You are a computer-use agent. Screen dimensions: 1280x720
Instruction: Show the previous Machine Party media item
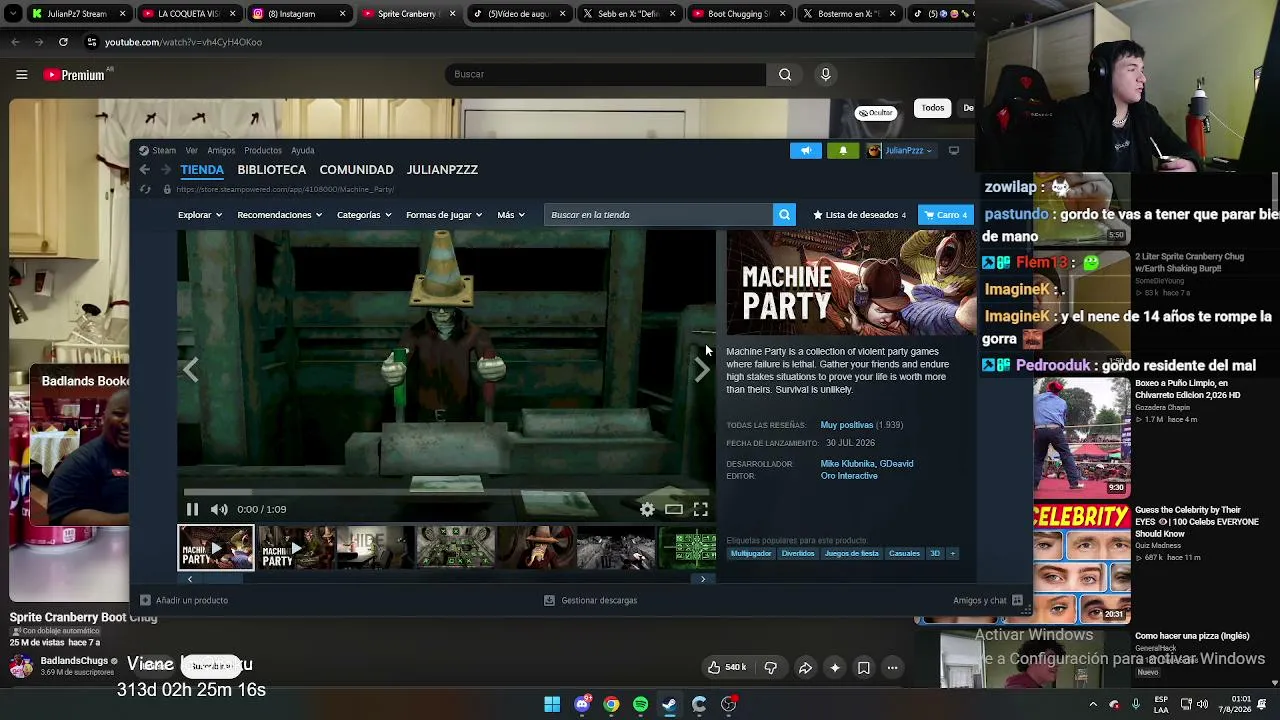click(x=190, y=370)
